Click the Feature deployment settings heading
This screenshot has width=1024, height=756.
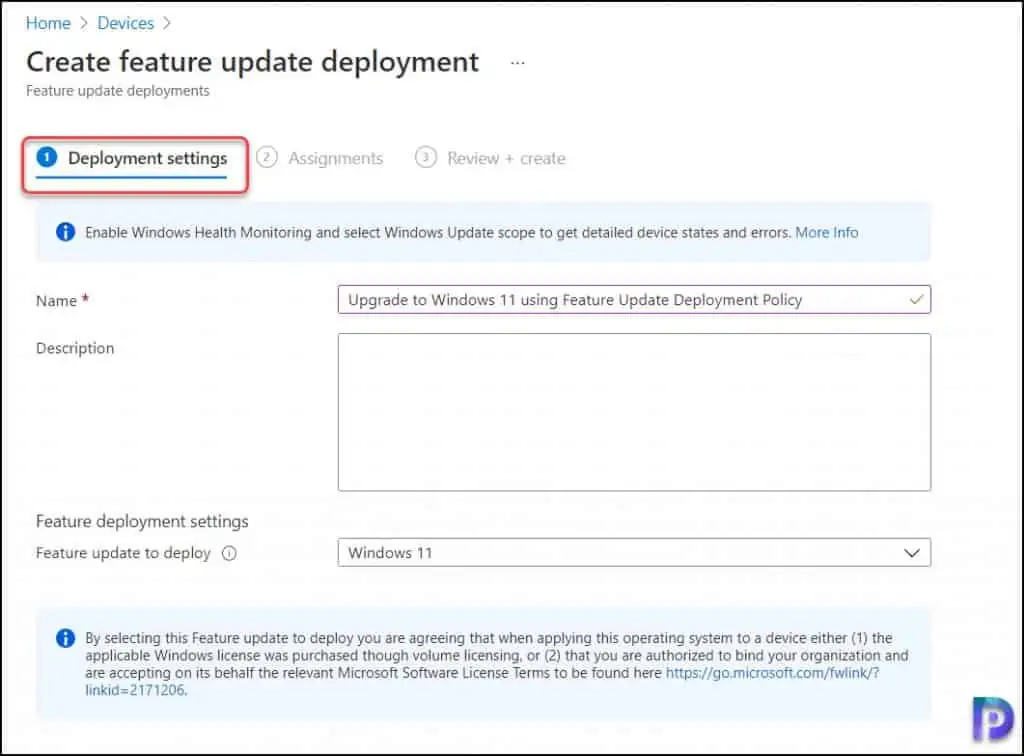pyautogui.click(x=142, y=521)
